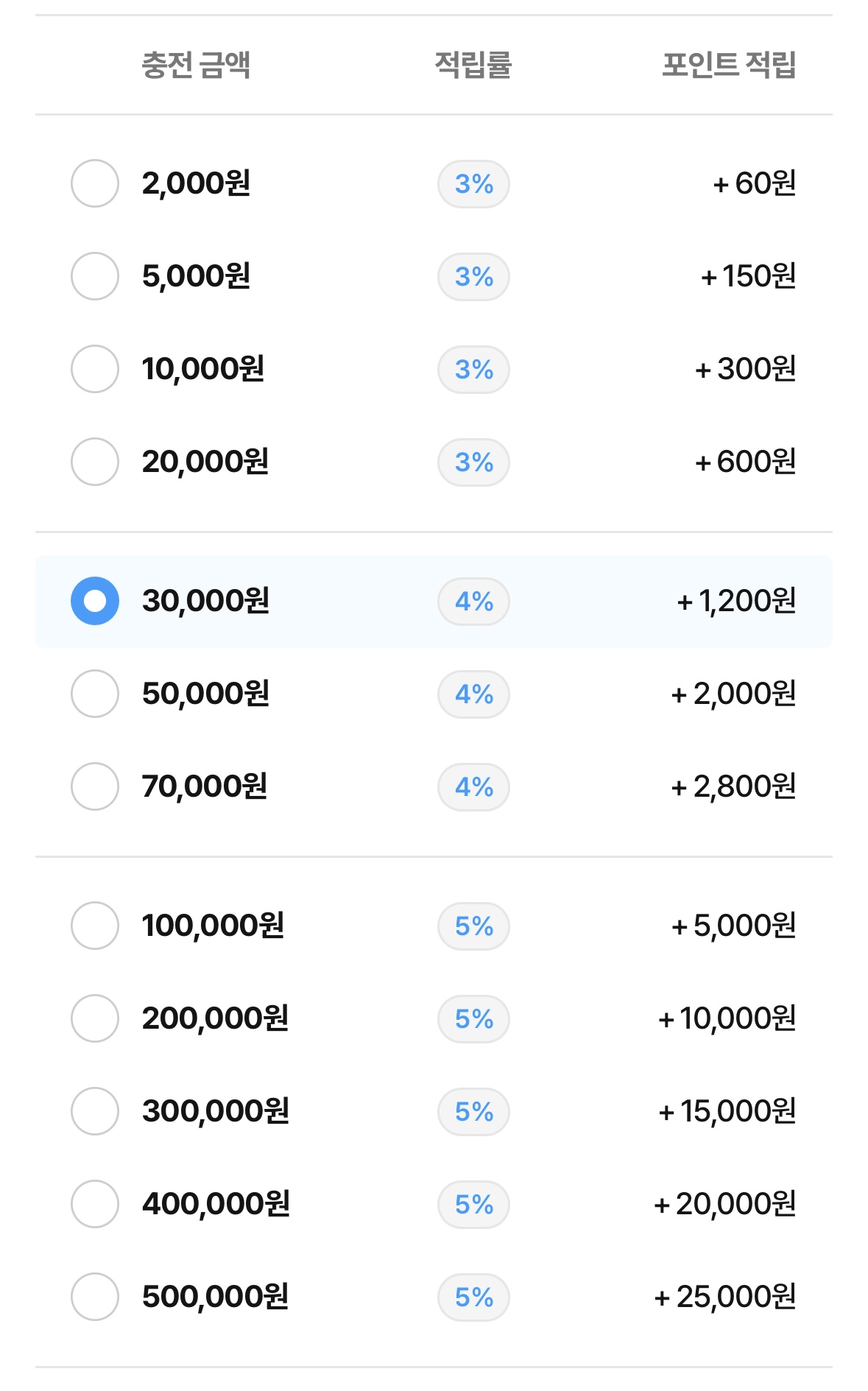Image resolution: width=868 pixels, height=1391 pixels.
Task: Click the selected 30,000원 radio button
Action: click(95, 601)
